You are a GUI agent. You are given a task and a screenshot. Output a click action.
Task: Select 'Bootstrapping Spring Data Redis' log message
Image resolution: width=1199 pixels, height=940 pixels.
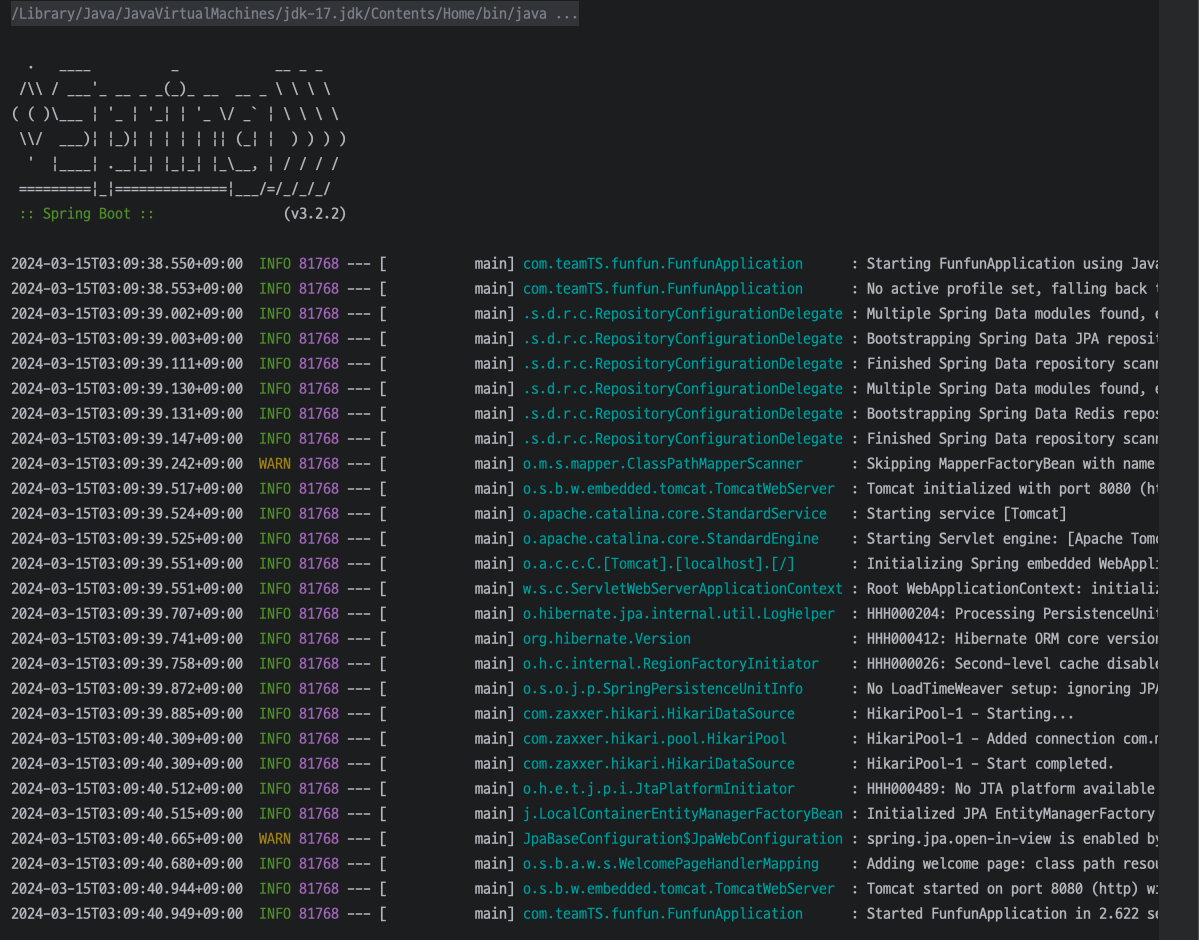click(1012, 414)
